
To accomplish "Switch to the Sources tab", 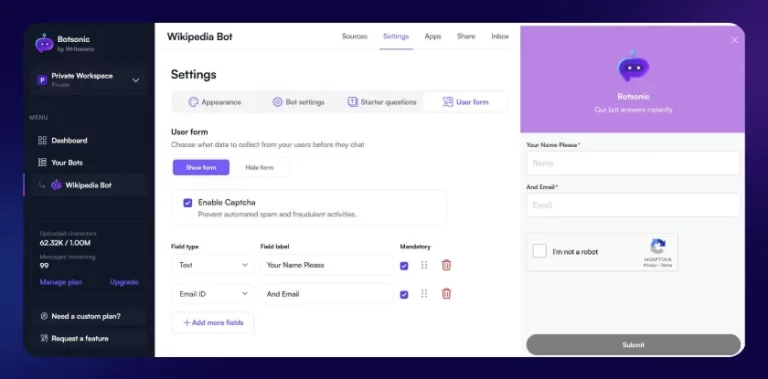I will (355, 36).
